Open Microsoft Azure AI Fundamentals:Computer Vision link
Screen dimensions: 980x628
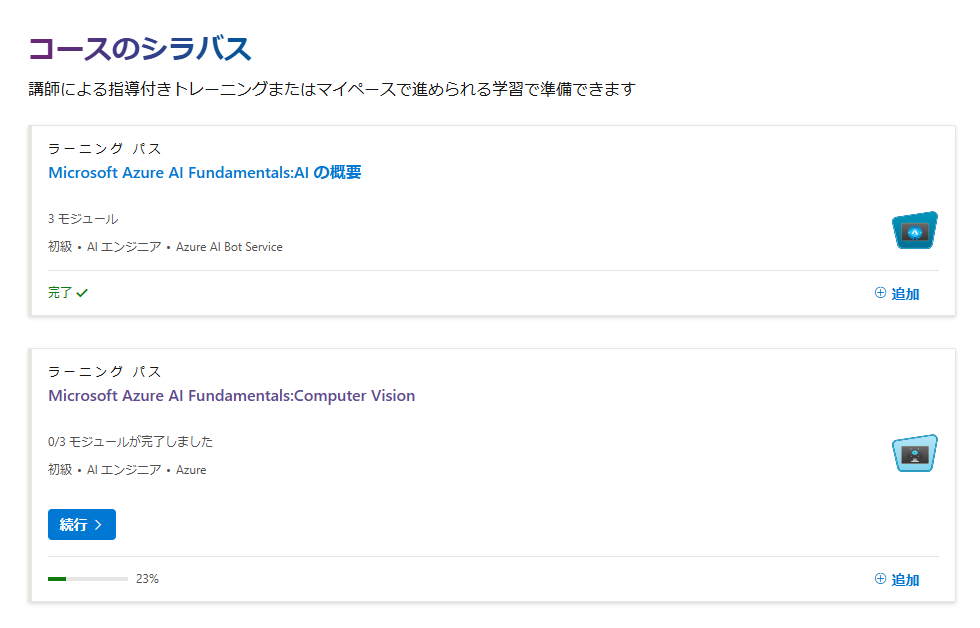tap(231, 396)
